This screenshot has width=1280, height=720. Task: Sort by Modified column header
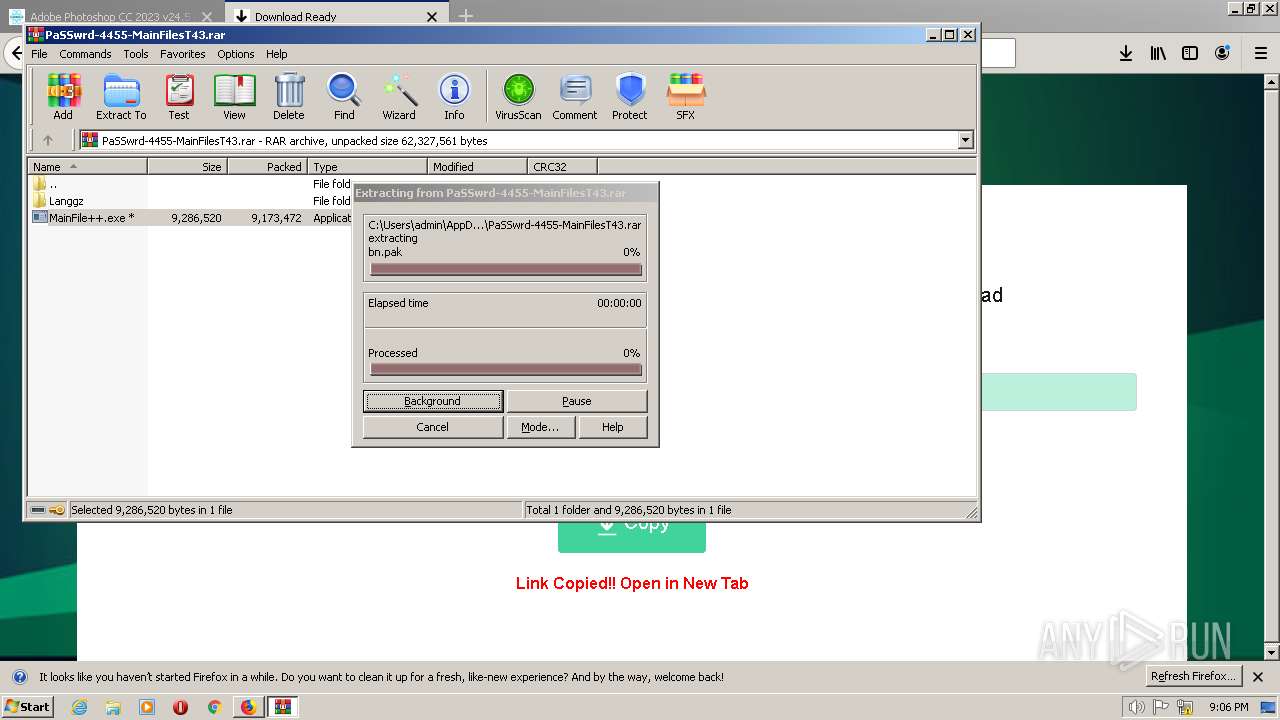(477, 167)
